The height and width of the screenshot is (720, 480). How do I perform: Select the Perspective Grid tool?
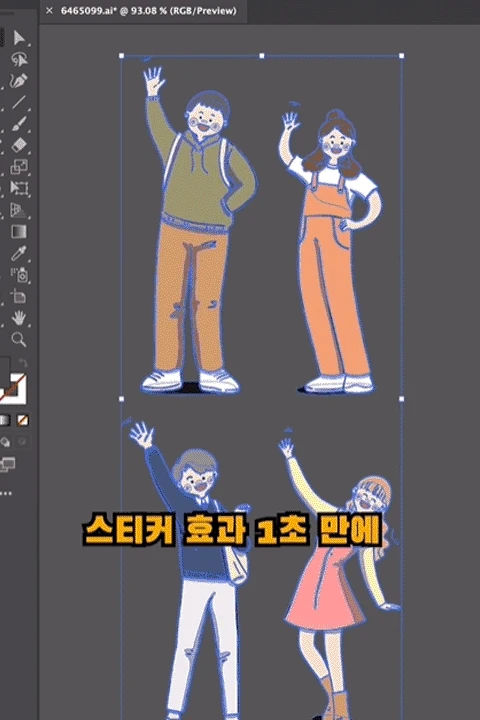click(19, 210)
